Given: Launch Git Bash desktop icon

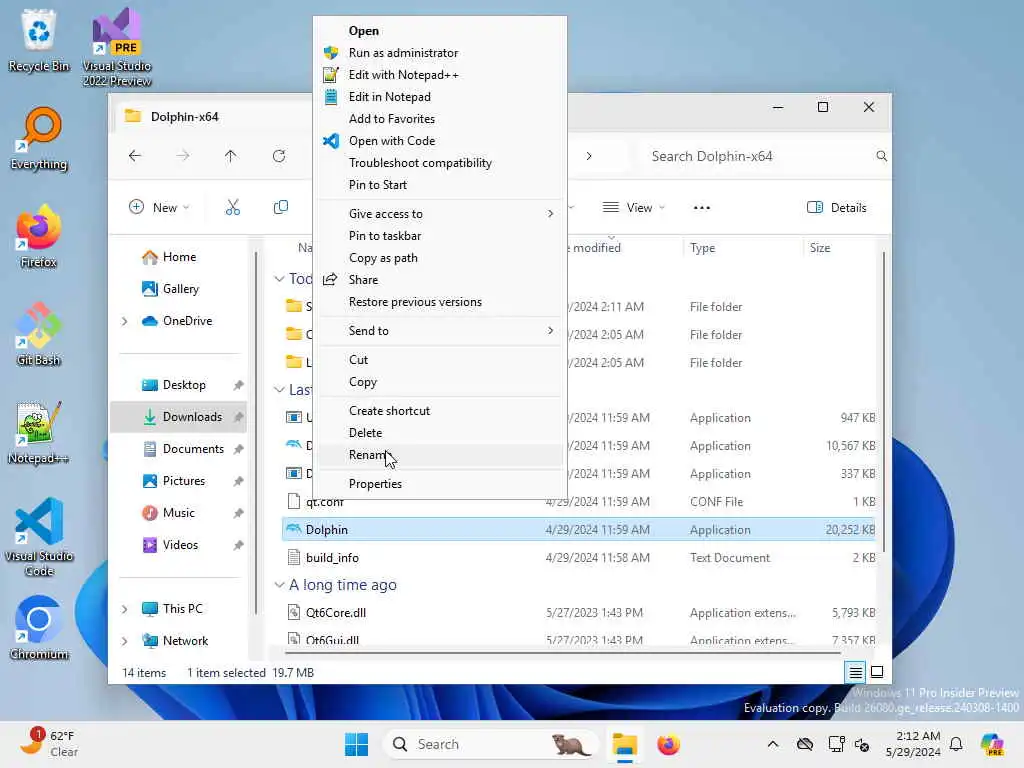Looking at the screenshot, I should [x=39, y=334].
